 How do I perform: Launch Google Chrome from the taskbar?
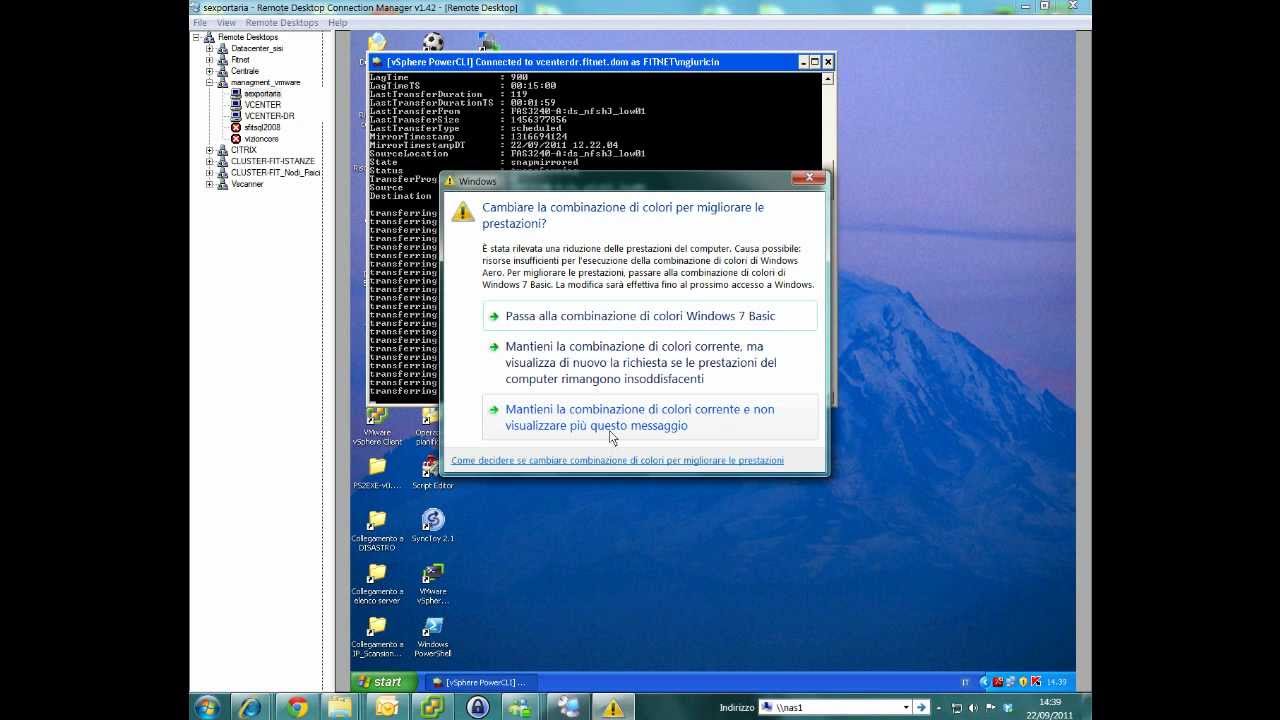point(297,707)
